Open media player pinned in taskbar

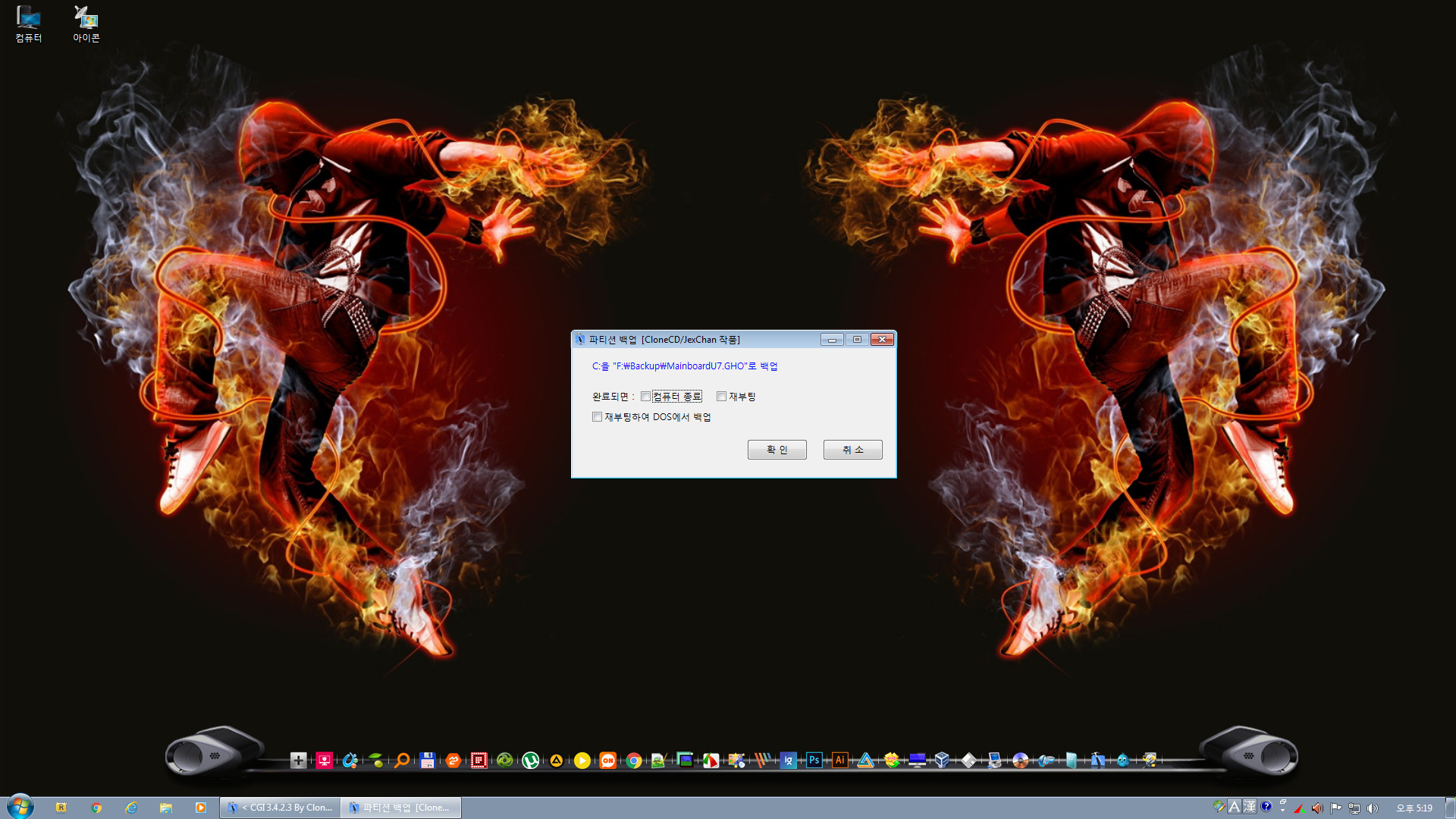point(201,808)
